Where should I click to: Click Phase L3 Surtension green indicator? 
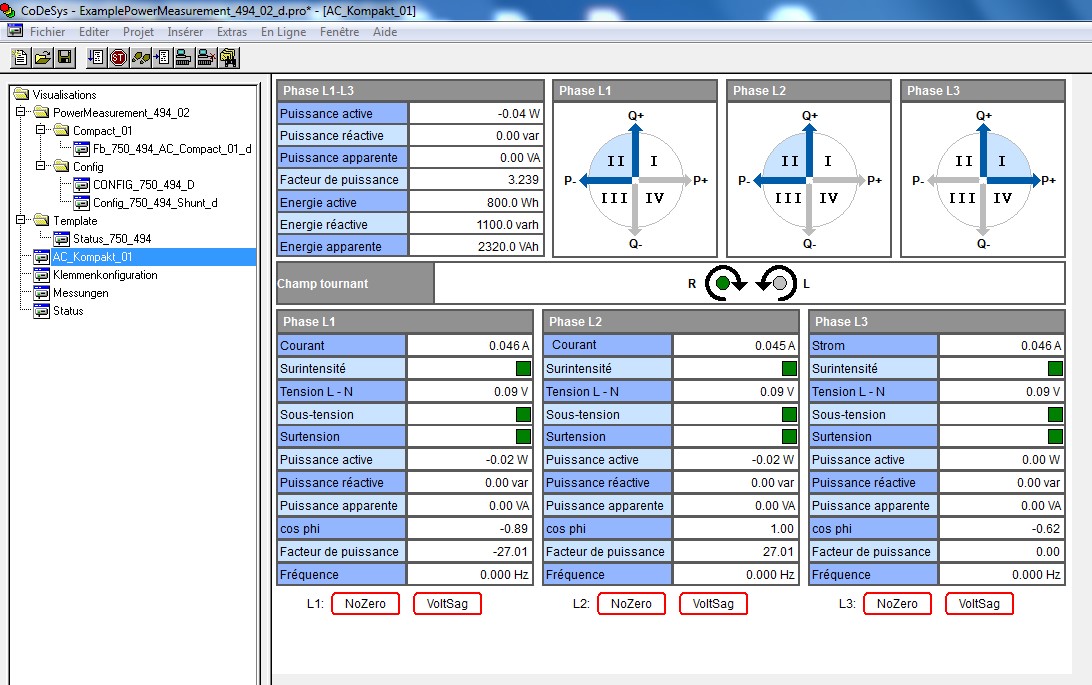click(1055, 436)
